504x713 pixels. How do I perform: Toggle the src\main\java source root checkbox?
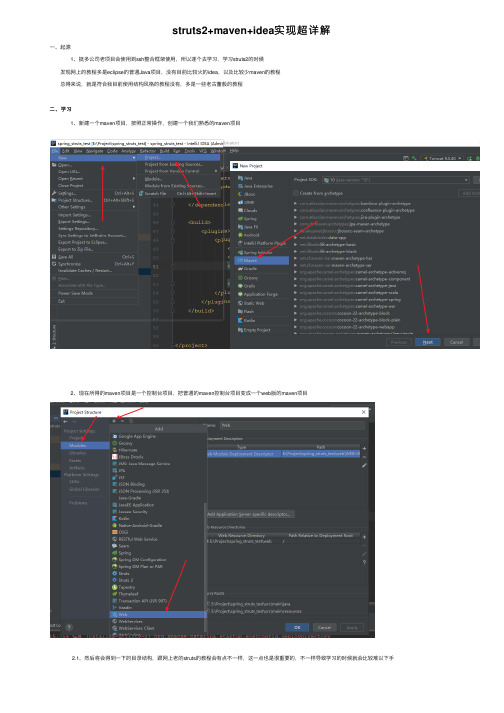pyautogui.click(x=208, y=604)
